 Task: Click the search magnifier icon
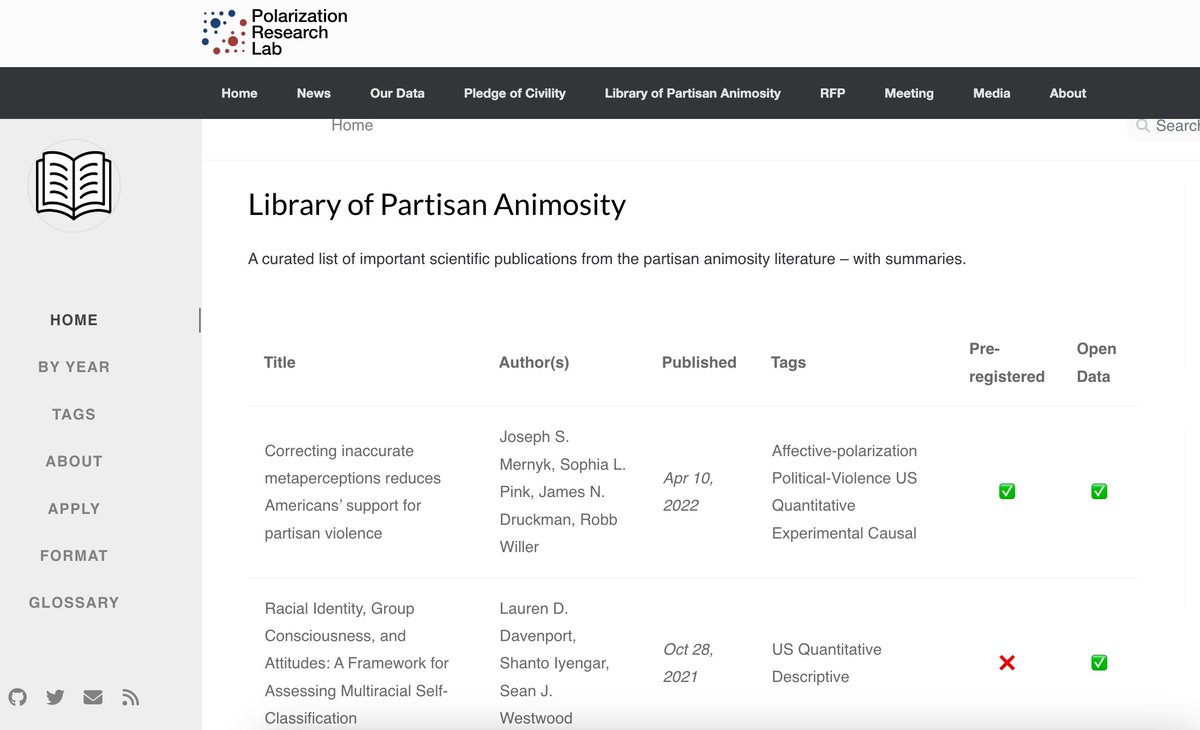(x=1143, y=126)
